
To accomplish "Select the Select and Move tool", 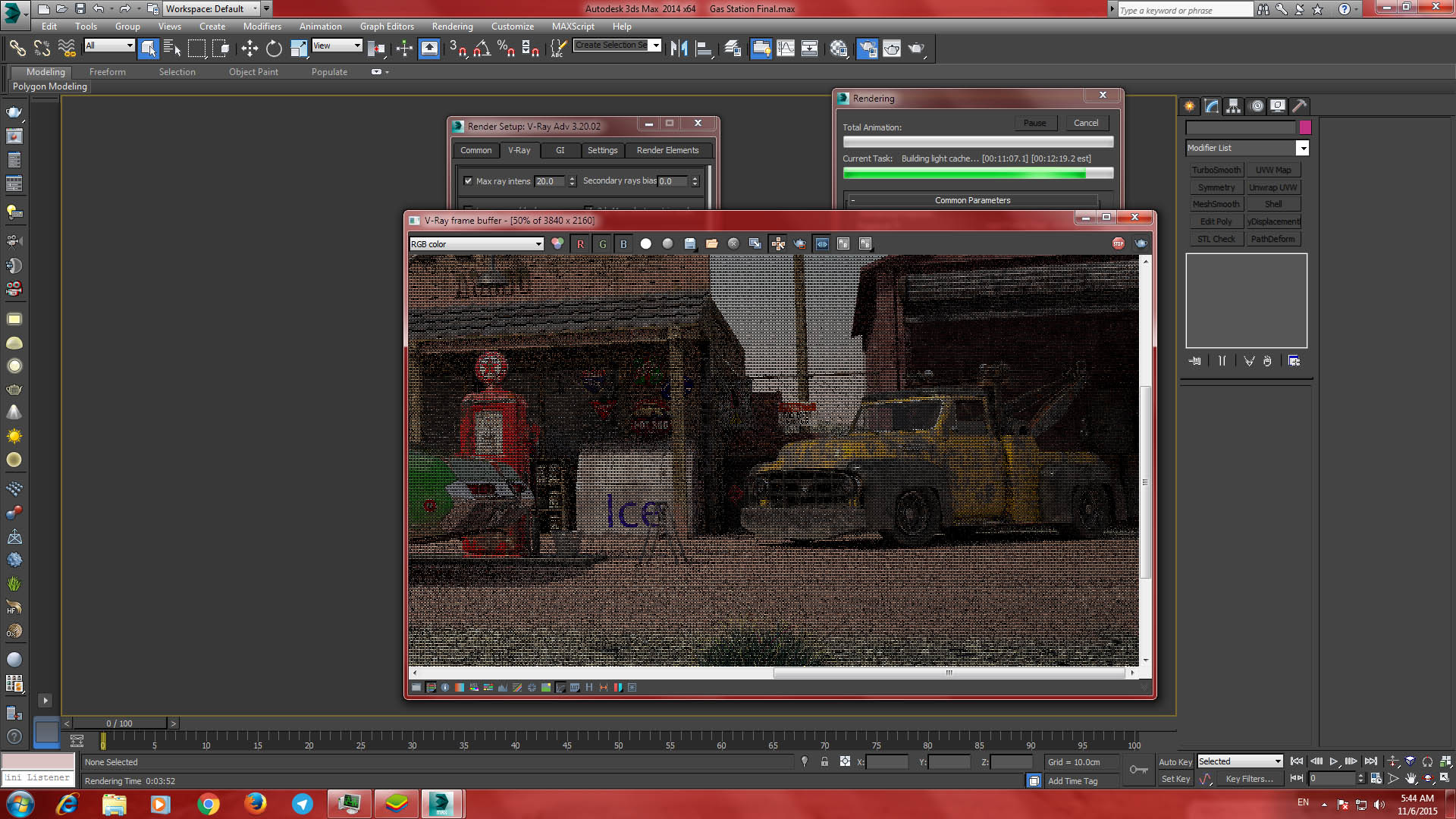I will (x=249, y=49).
